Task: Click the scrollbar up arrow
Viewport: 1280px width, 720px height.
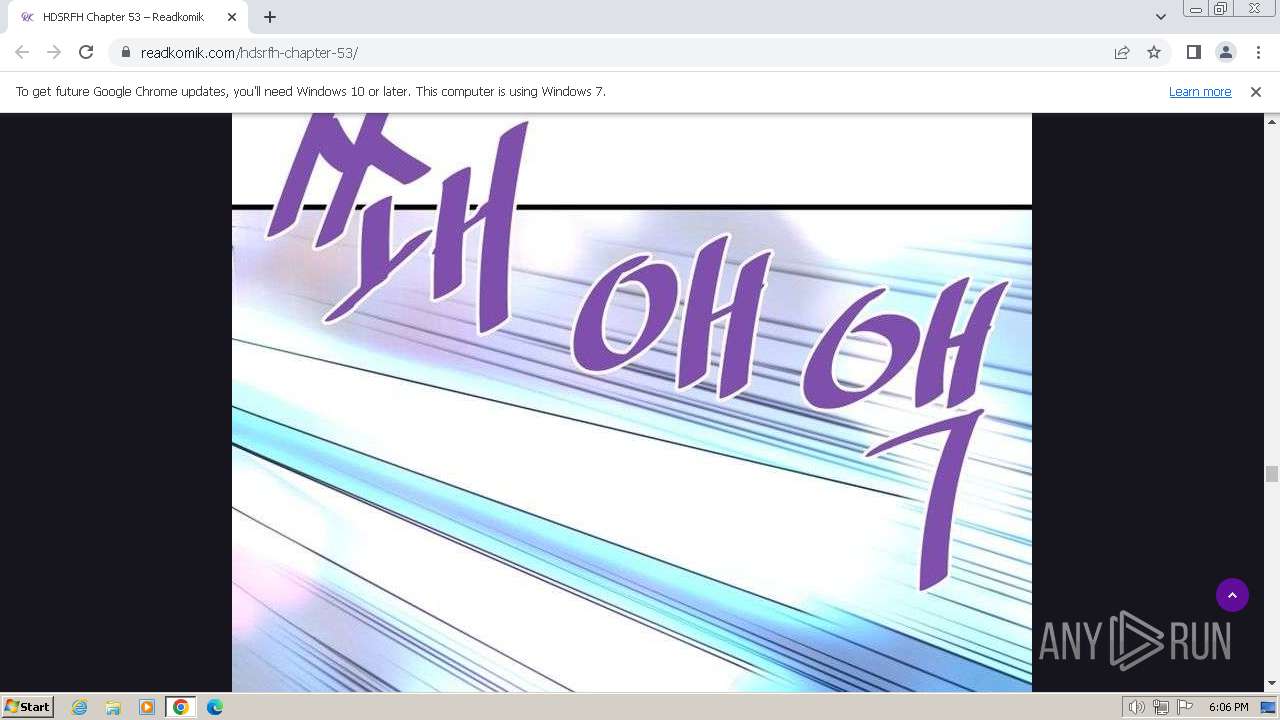Action: click(1272, 120)
